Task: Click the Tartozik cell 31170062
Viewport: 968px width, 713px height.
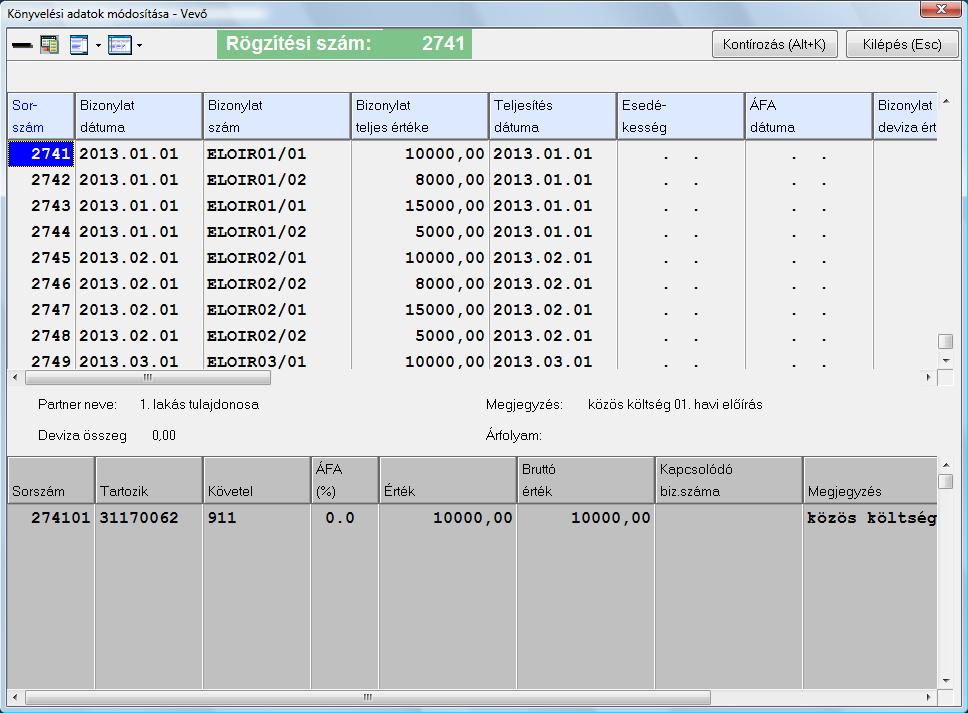Action: pos(139,518)
